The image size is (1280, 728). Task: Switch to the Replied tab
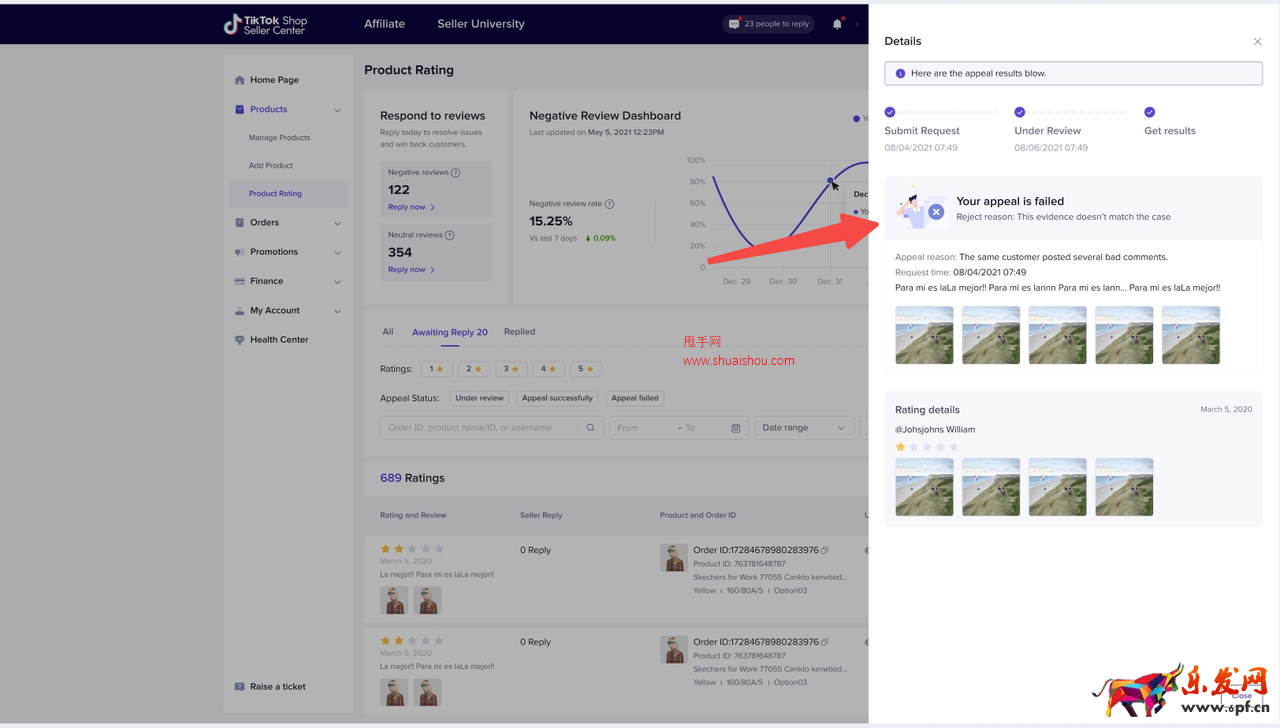pos(519,332)
